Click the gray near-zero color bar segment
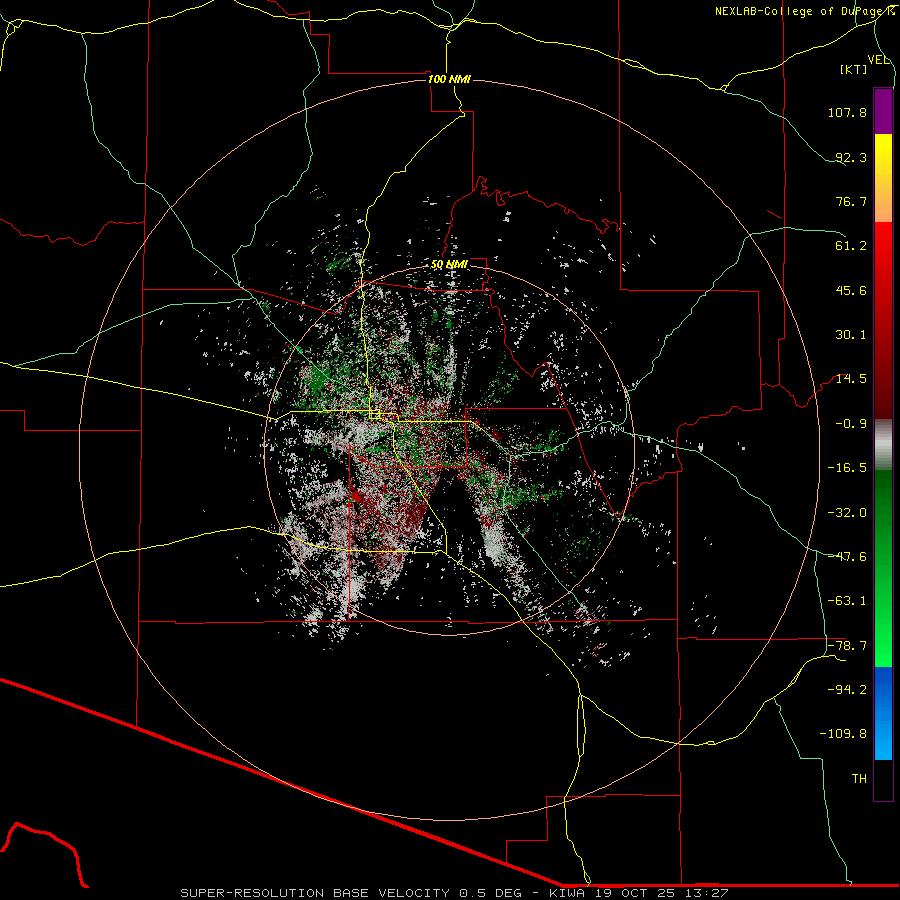Screen dimensions: 900x900 (x=883, y=445)
